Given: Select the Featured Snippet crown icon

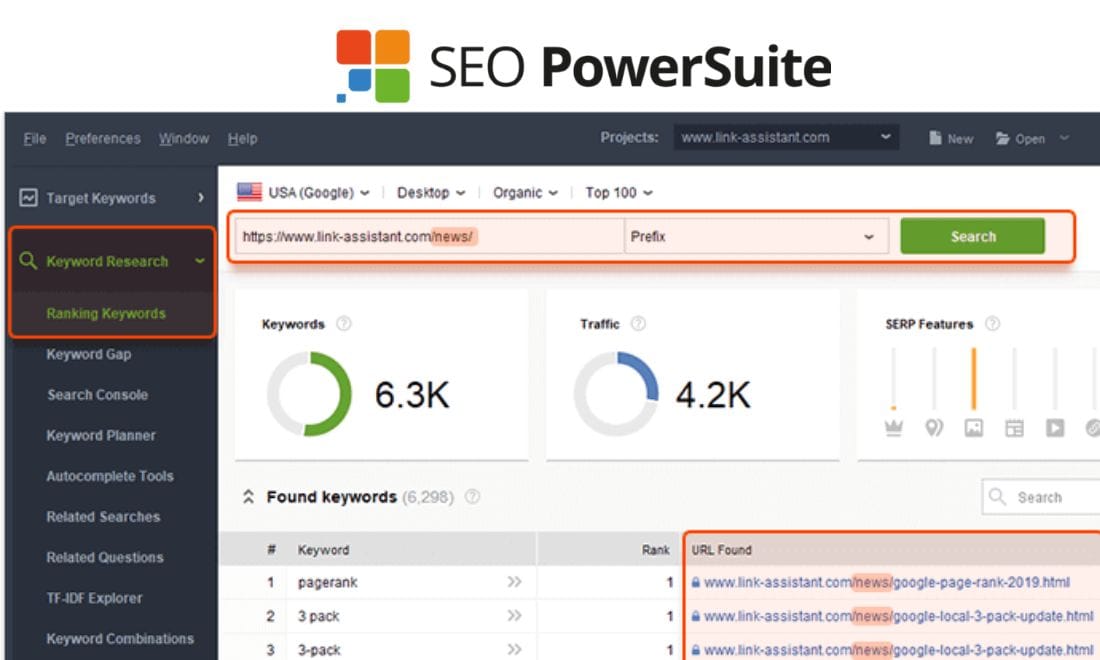Looking at the screenshot, I should click(x=893, y=427).
